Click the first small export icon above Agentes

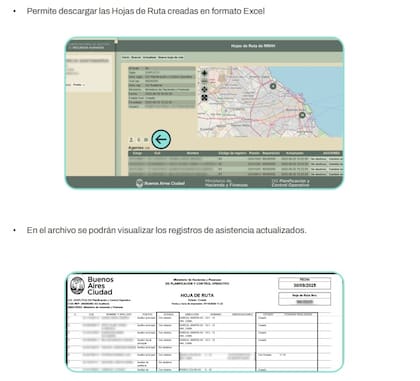(x=131, y=140)
